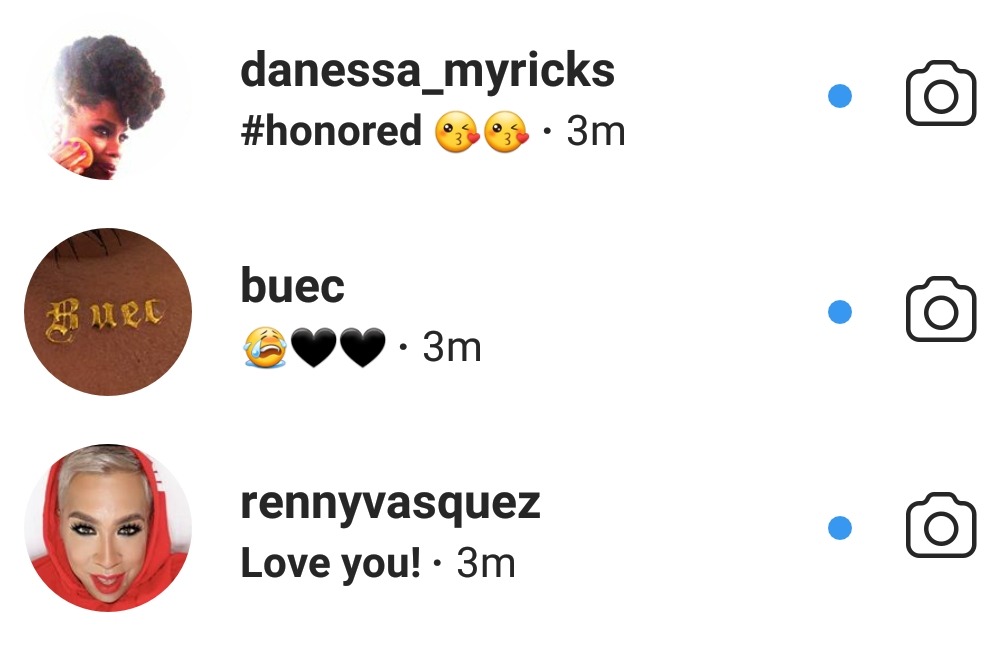Open the "#honored" message preview
The image size is (1006, 657).
331,132
